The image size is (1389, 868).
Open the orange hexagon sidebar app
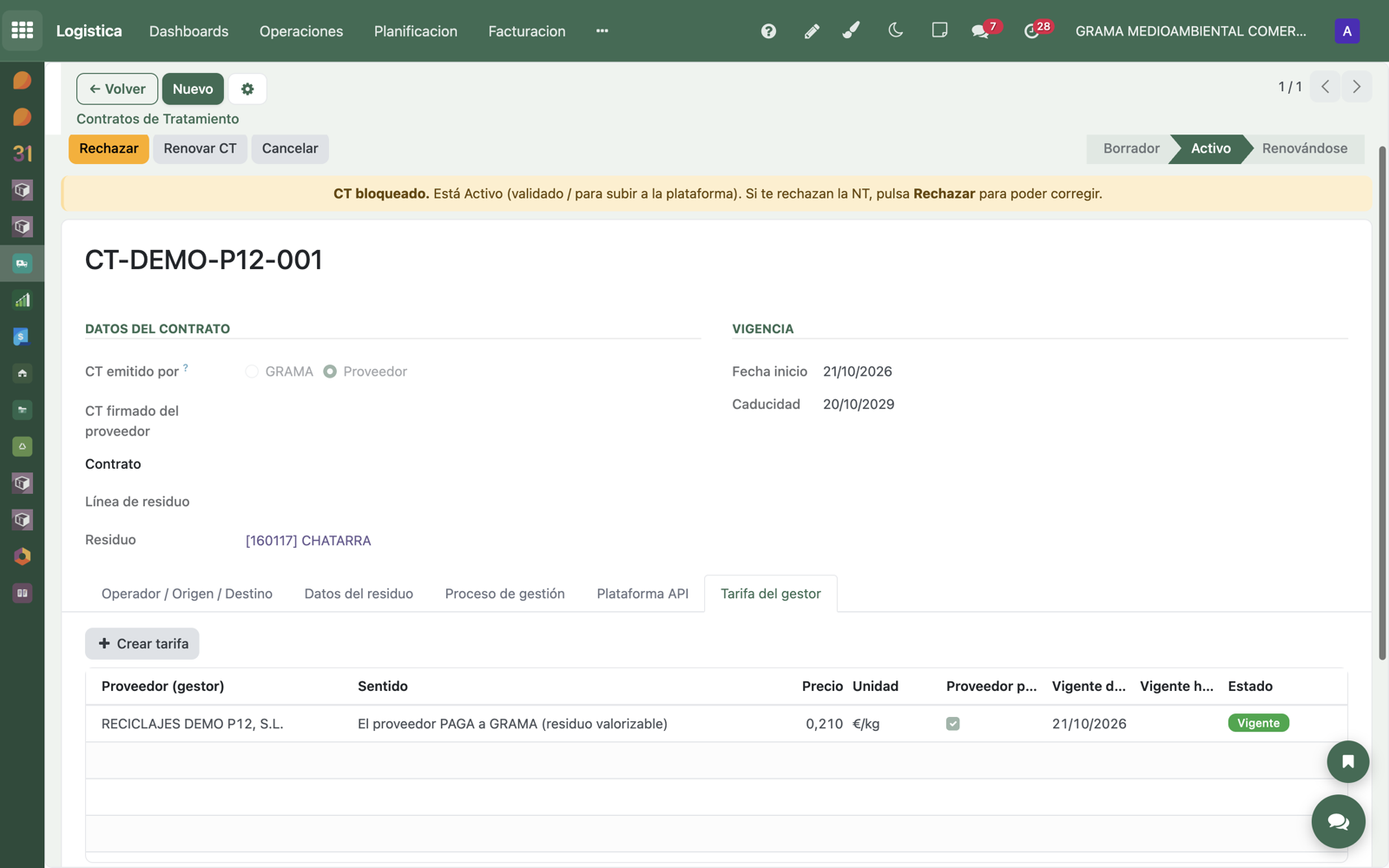(23, 556)
